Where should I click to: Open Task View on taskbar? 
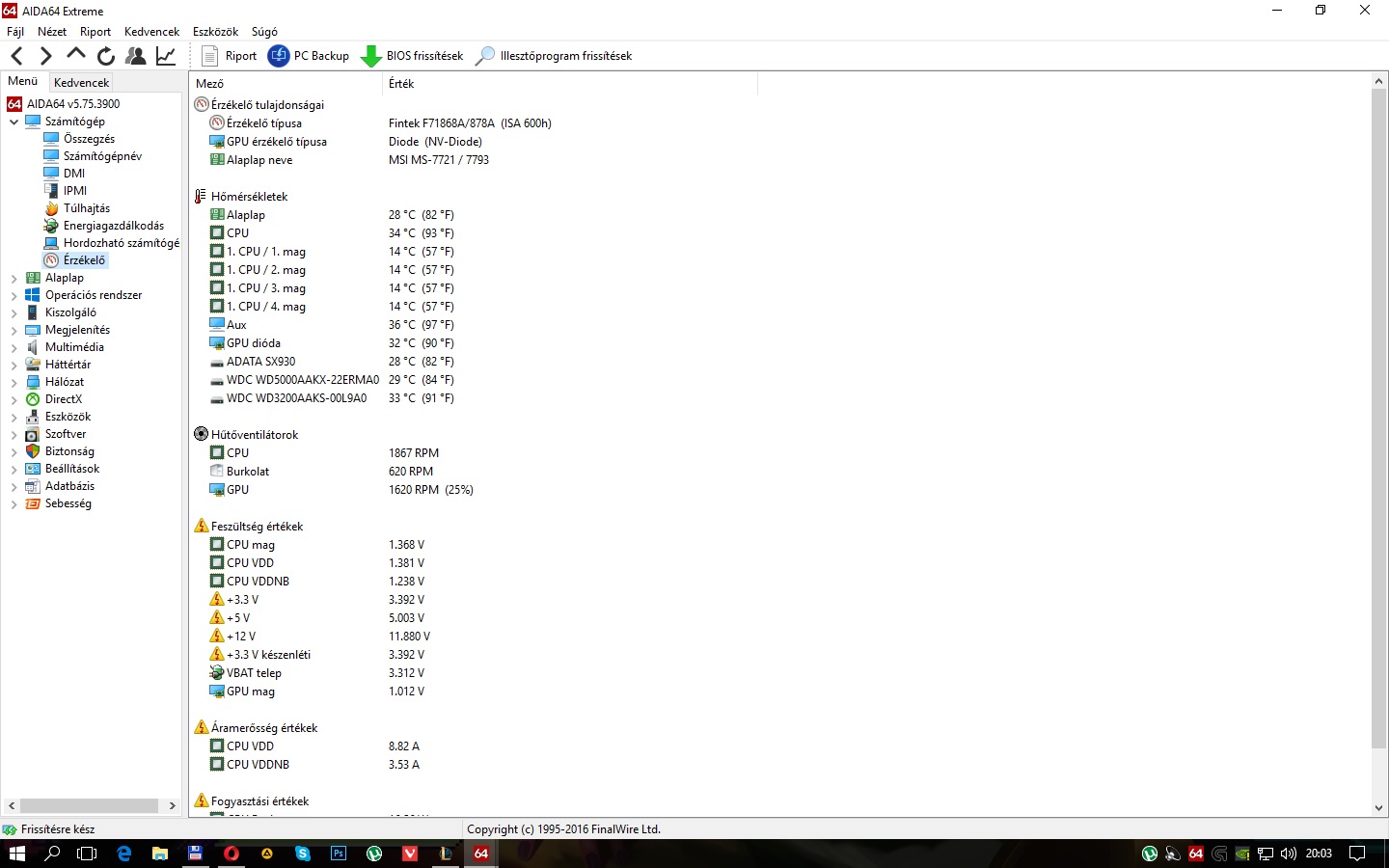click(87, 854)
